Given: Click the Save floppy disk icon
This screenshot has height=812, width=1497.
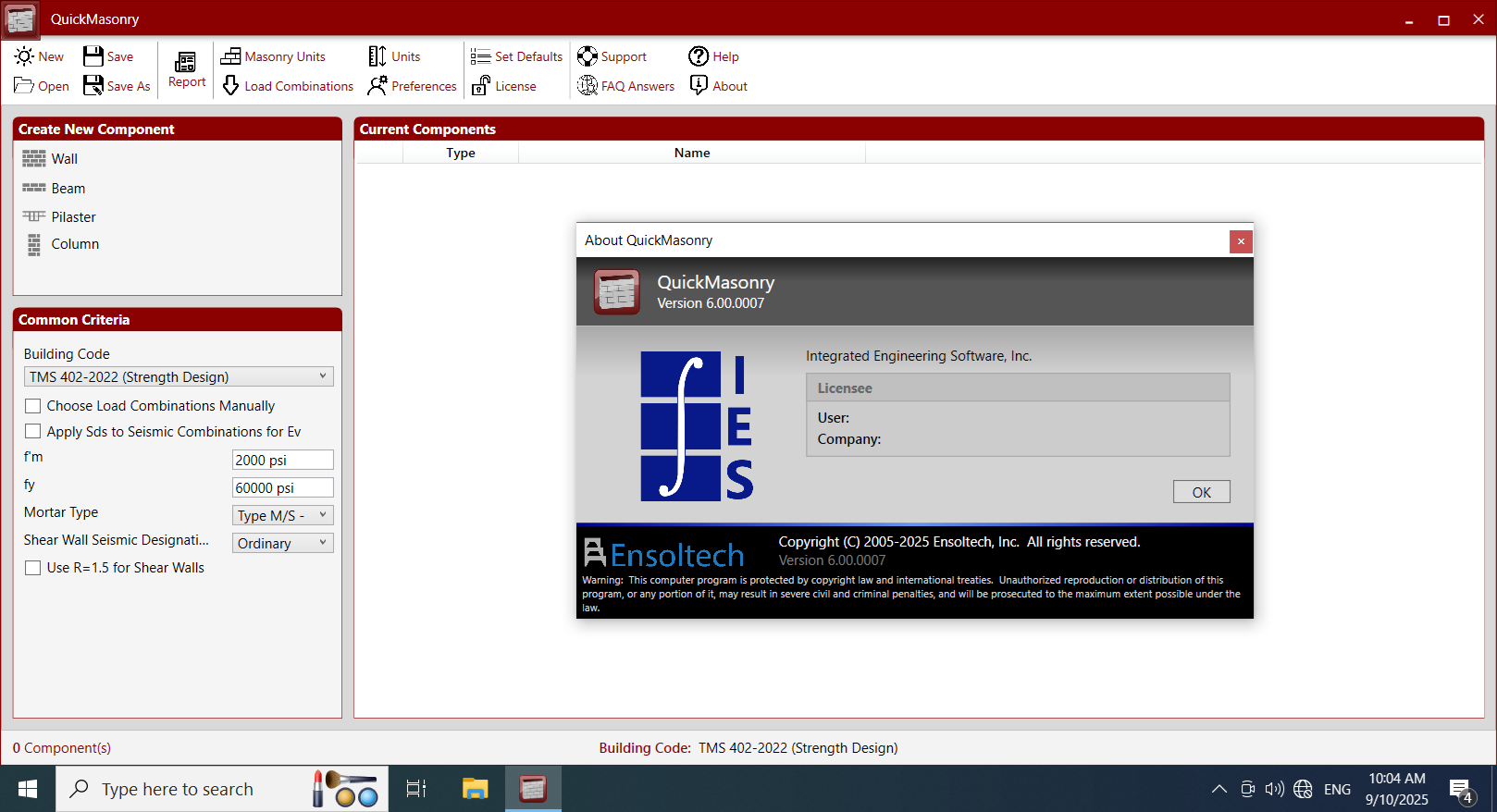Looking at the screenshot, I should (93, 56).
